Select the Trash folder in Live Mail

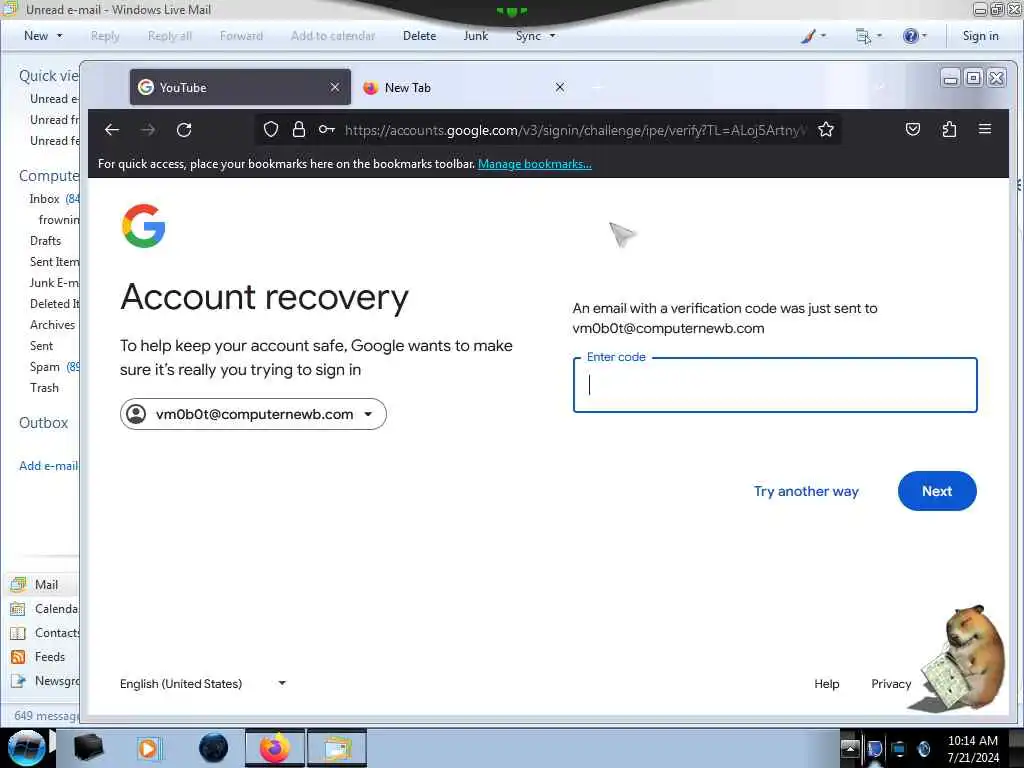tap(44, 387)
